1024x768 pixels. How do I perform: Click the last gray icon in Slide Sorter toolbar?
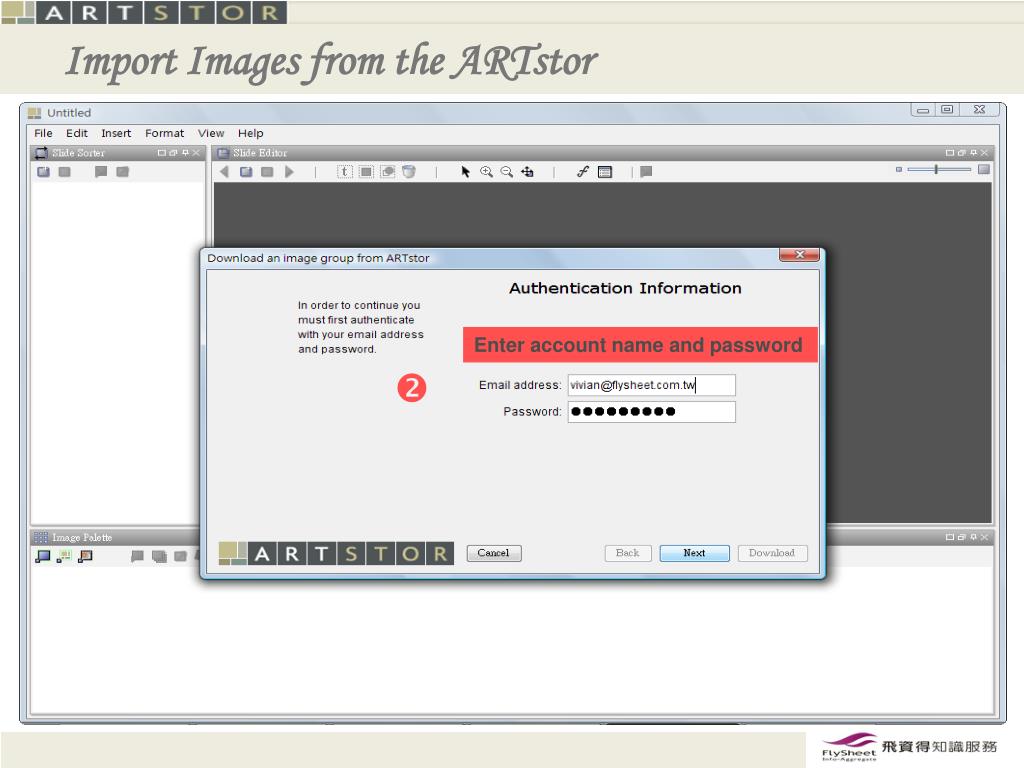click(x=122, y=172)
